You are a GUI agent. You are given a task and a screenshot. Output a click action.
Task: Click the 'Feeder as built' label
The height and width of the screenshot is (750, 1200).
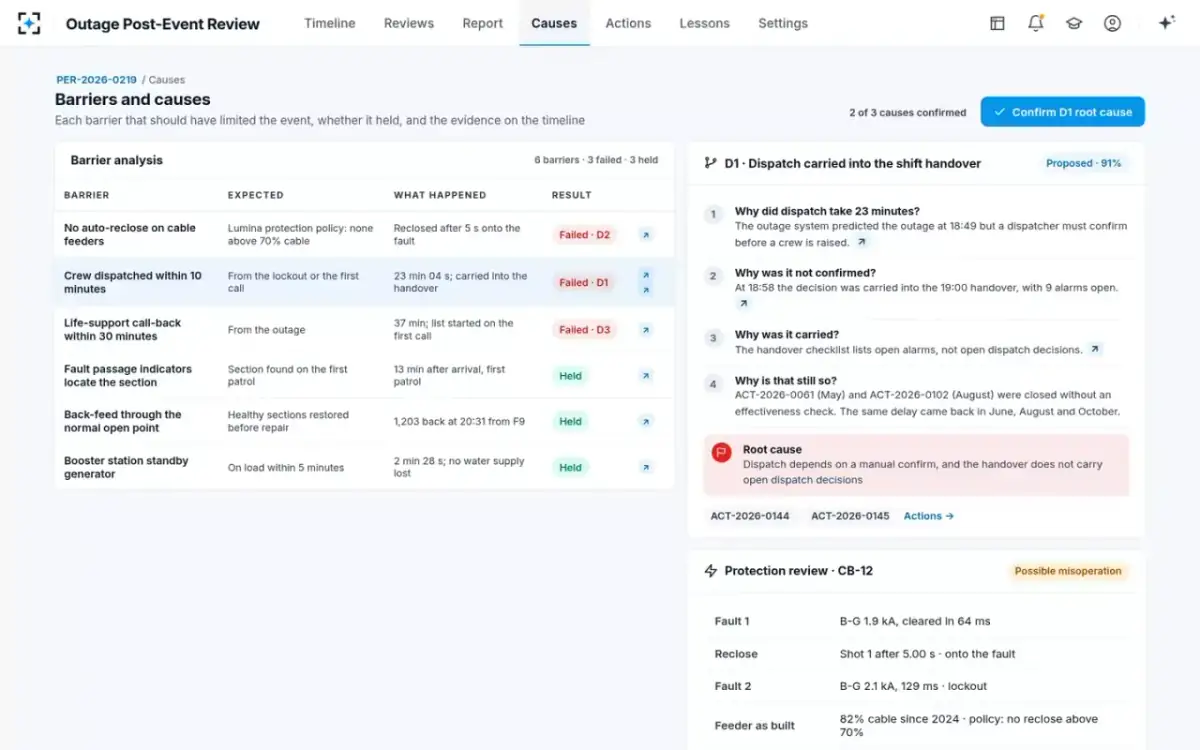(755, 725)
